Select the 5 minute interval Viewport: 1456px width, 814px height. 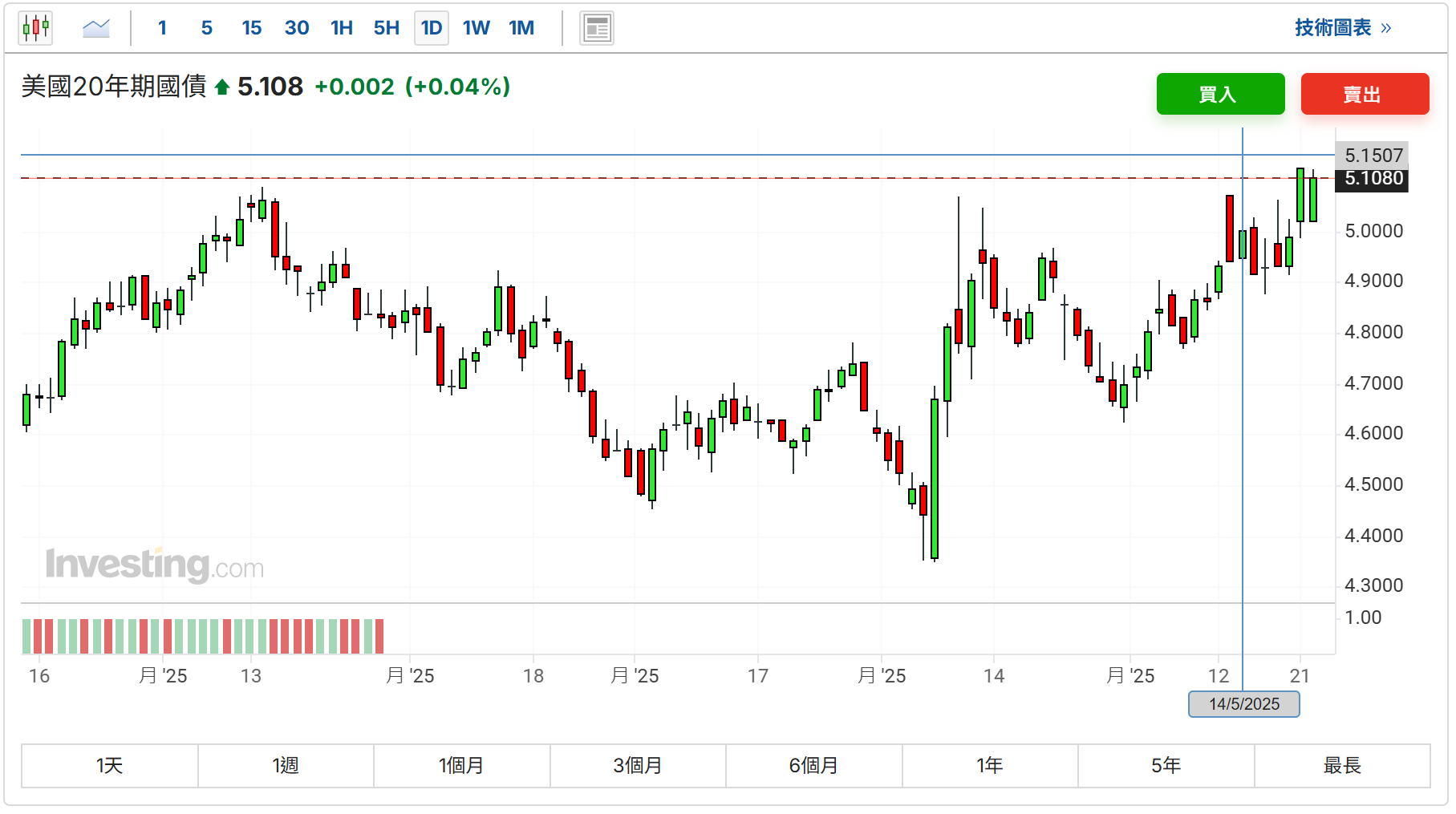tap(207, 28)
